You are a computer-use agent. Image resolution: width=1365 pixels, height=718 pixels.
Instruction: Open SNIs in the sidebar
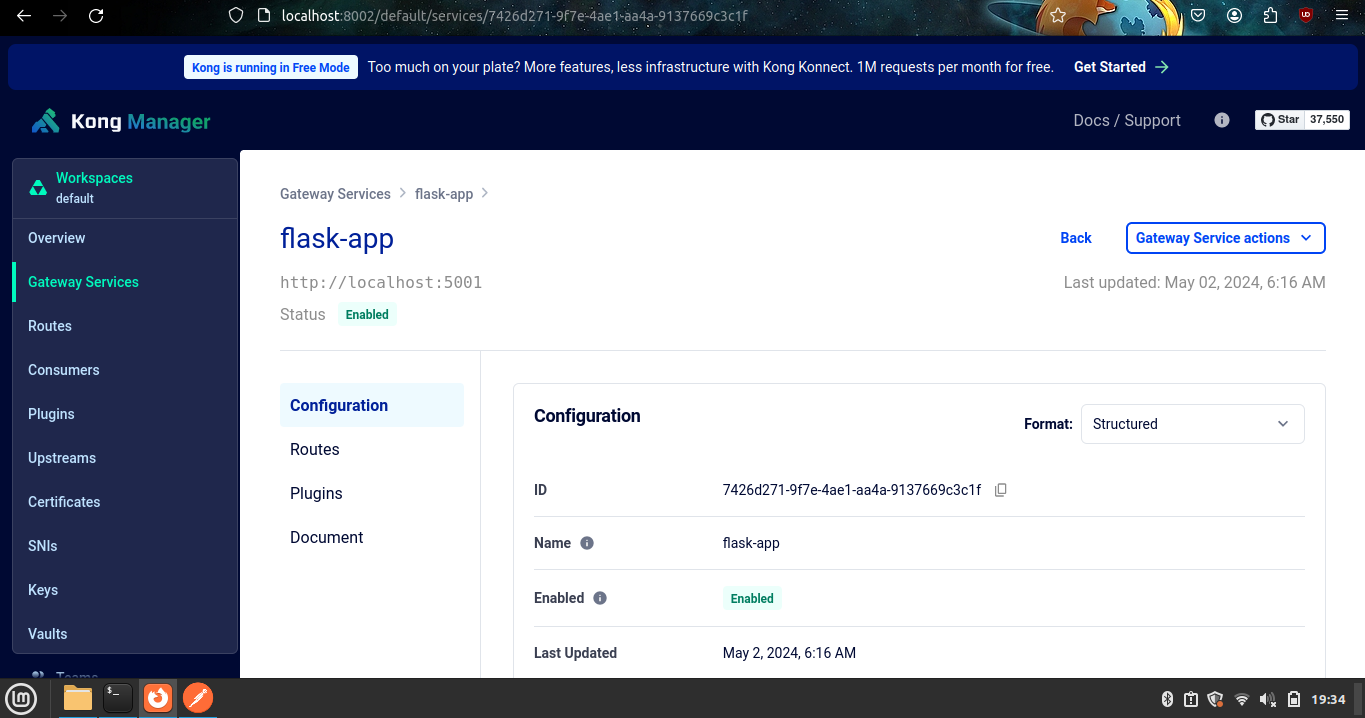[125, 546]
